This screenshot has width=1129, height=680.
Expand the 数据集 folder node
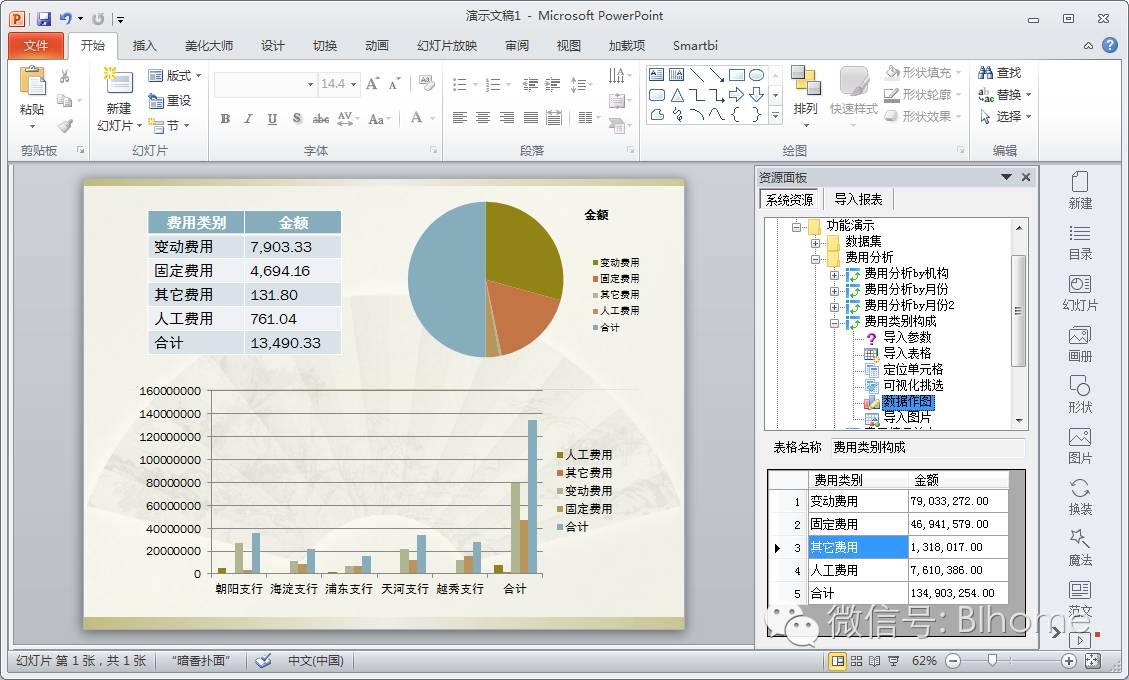(816, 242)
